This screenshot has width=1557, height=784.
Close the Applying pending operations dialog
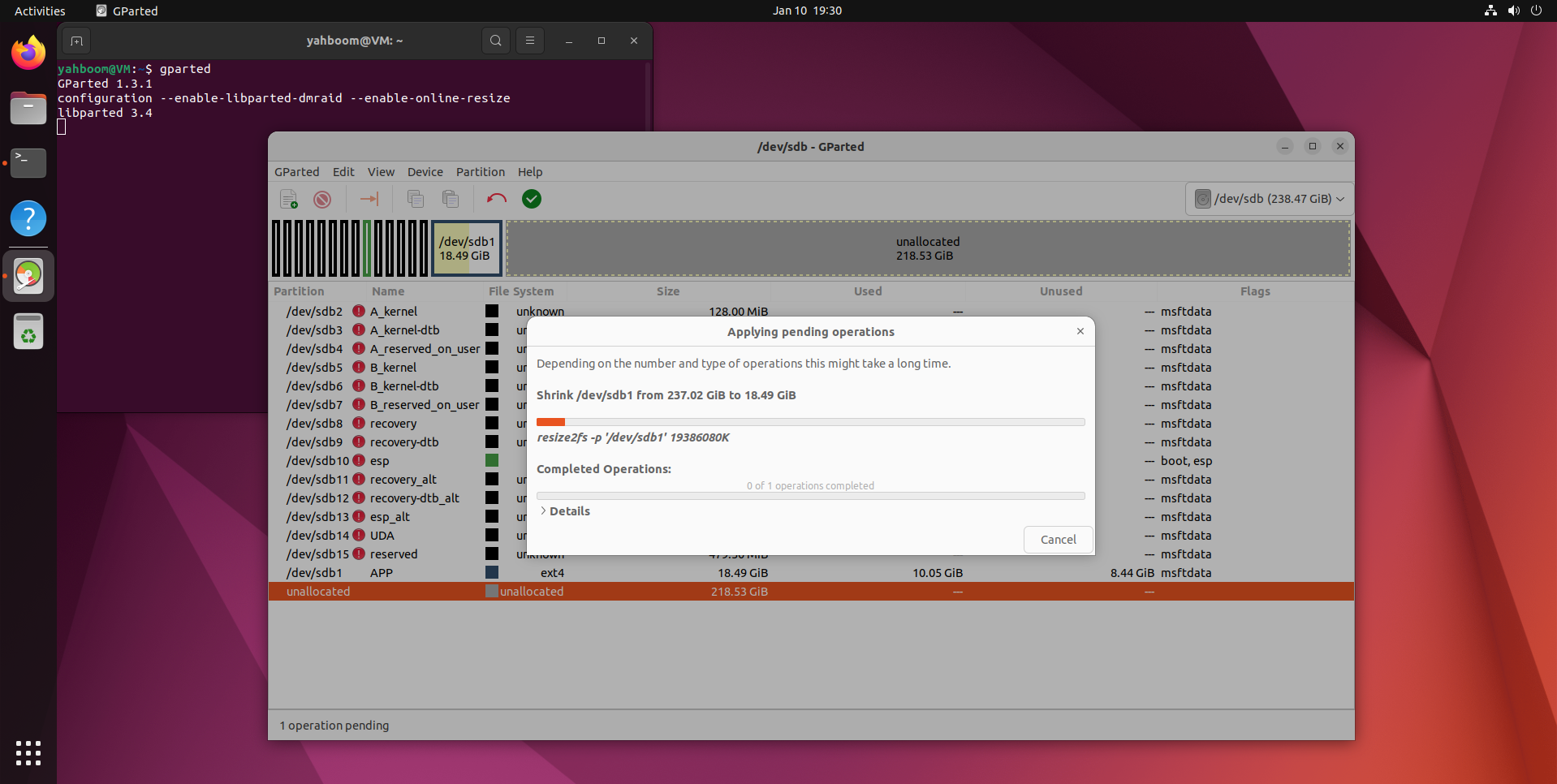[x=1080, y=331]
